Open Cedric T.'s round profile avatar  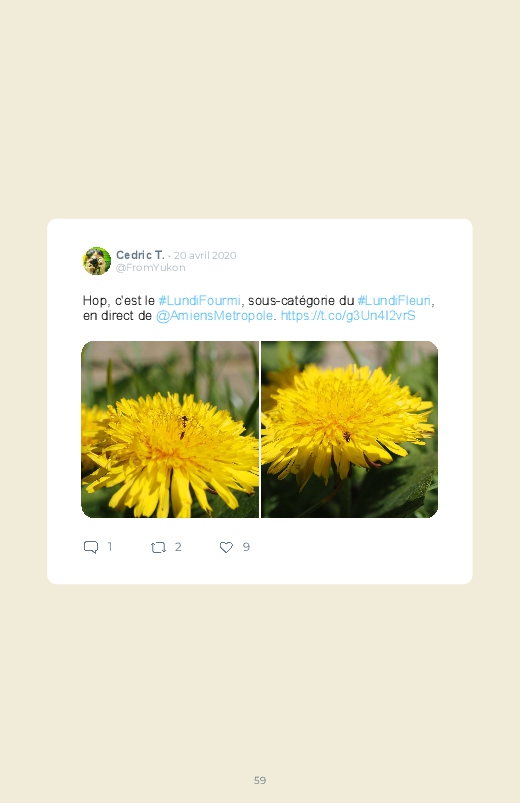click(97, 261)
